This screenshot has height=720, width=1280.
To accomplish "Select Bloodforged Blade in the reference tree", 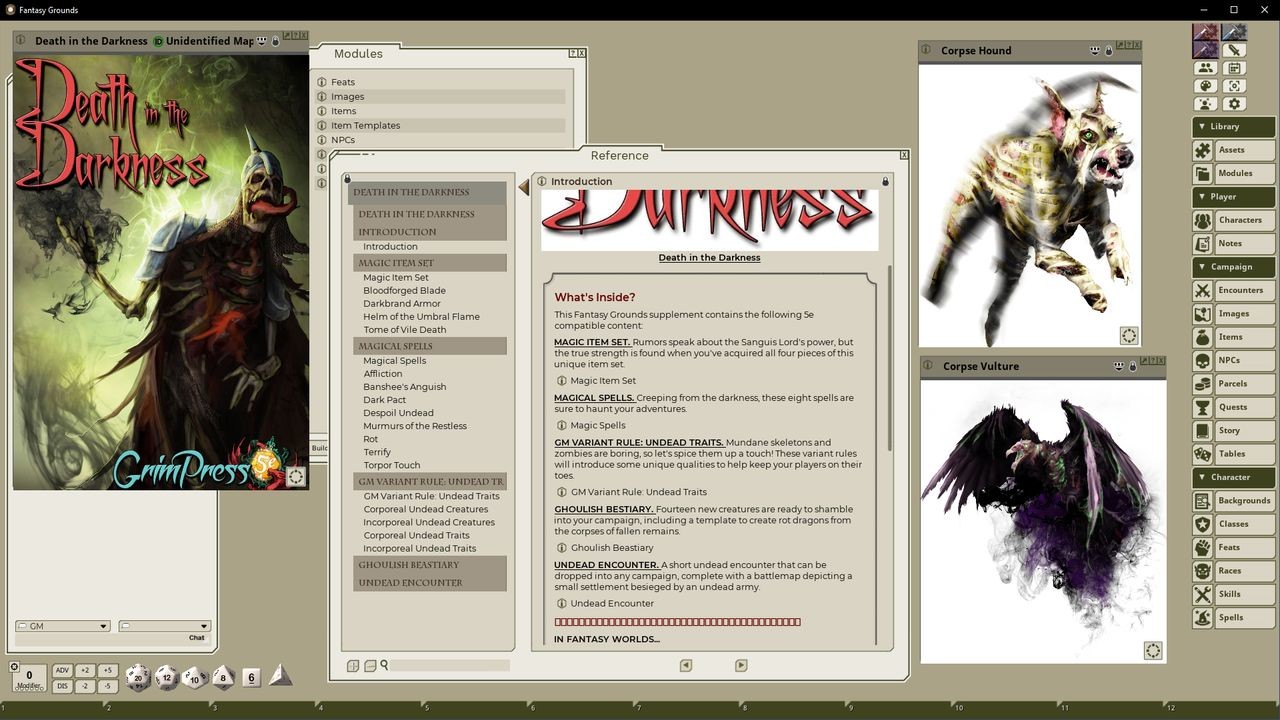I will pyautogui.click(x=403, y=290).
